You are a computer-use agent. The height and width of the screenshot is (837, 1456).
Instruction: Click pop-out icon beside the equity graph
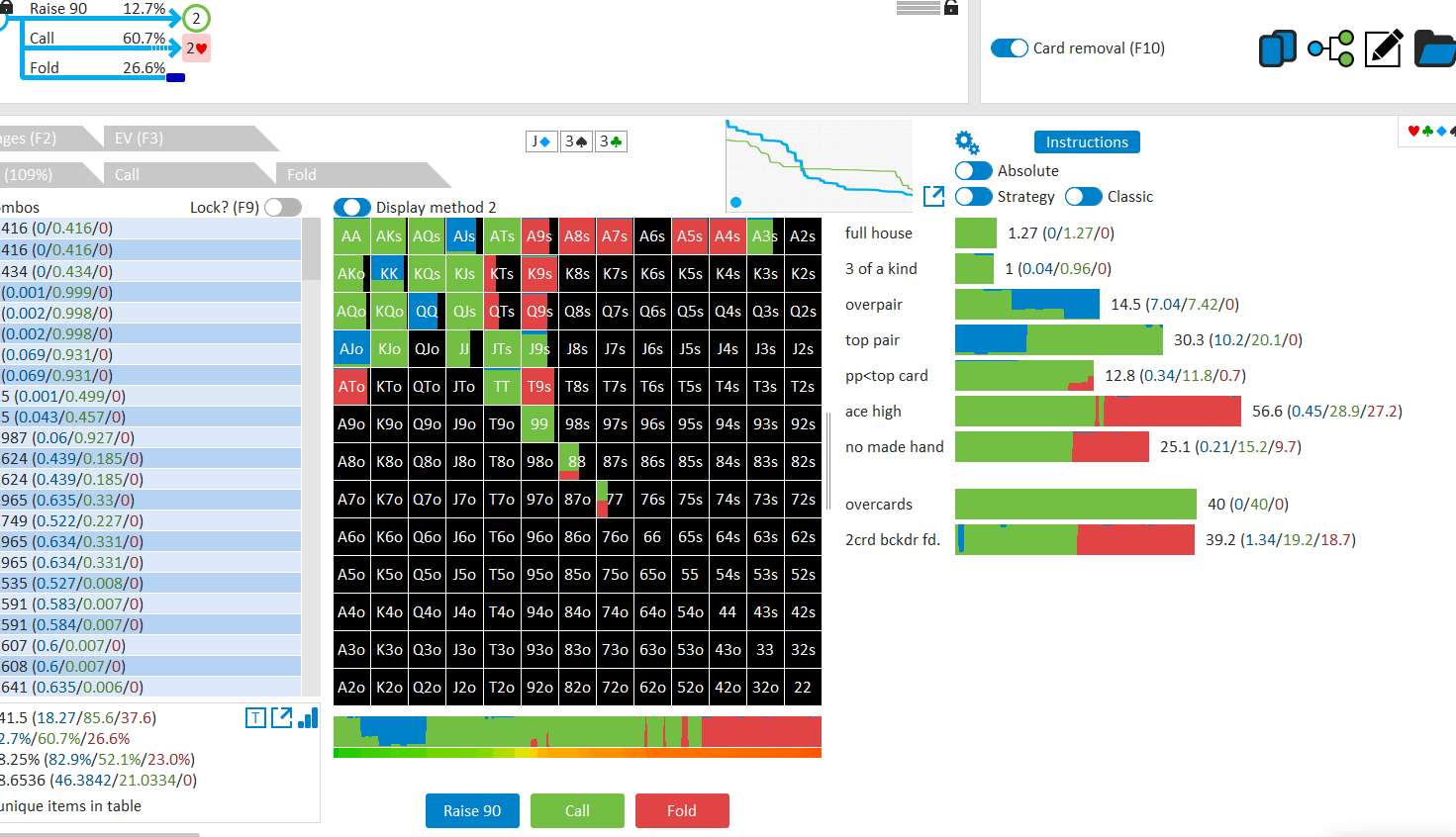tap(933, 196)
